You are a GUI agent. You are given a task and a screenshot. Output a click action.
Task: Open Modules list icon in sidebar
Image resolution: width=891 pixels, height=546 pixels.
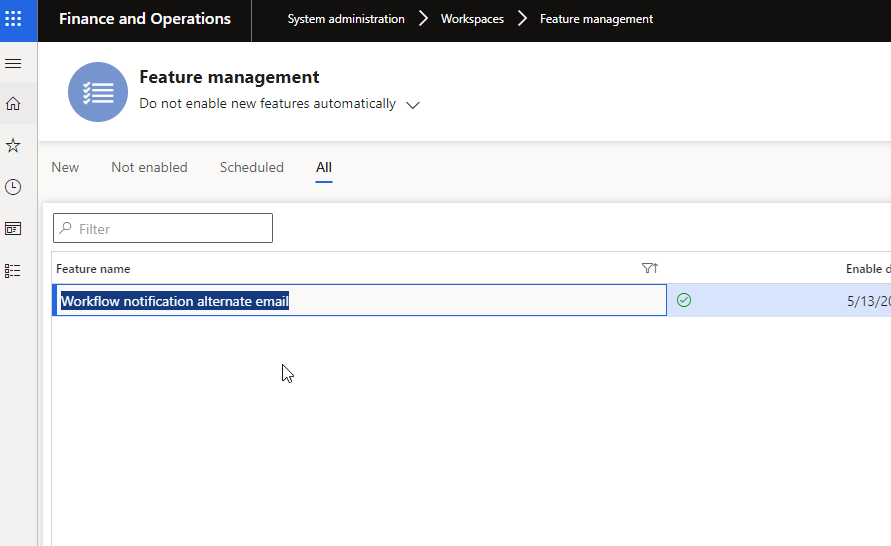13,270
